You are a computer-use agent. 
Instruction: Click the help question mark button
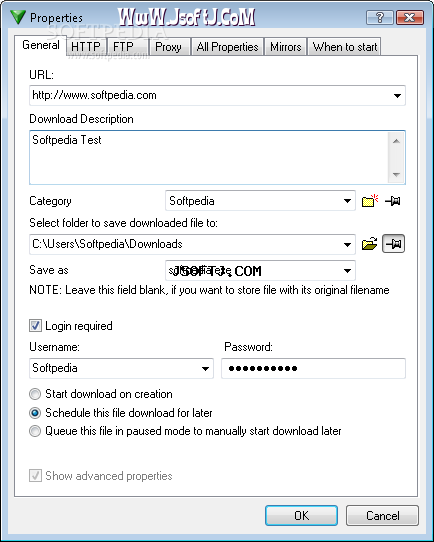click(379, 17)
